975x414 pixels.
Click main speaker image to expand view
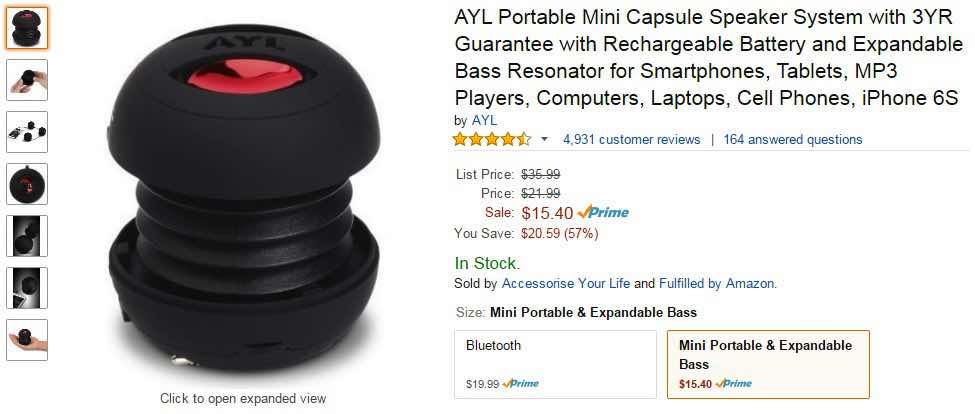[x=243, y=198]
